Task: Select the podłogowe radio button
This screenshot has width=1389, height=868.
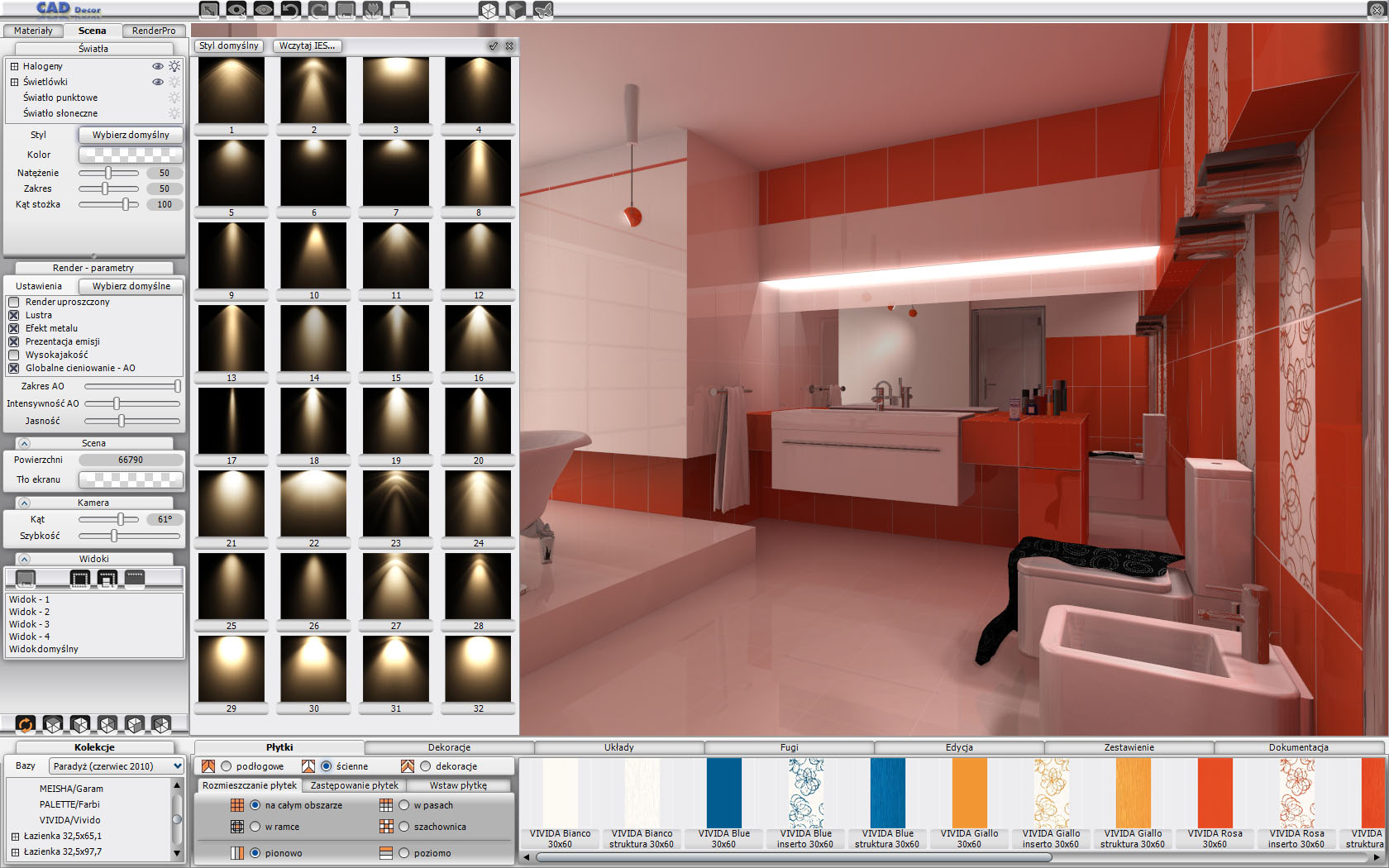Action: click(x=227, y=766)
